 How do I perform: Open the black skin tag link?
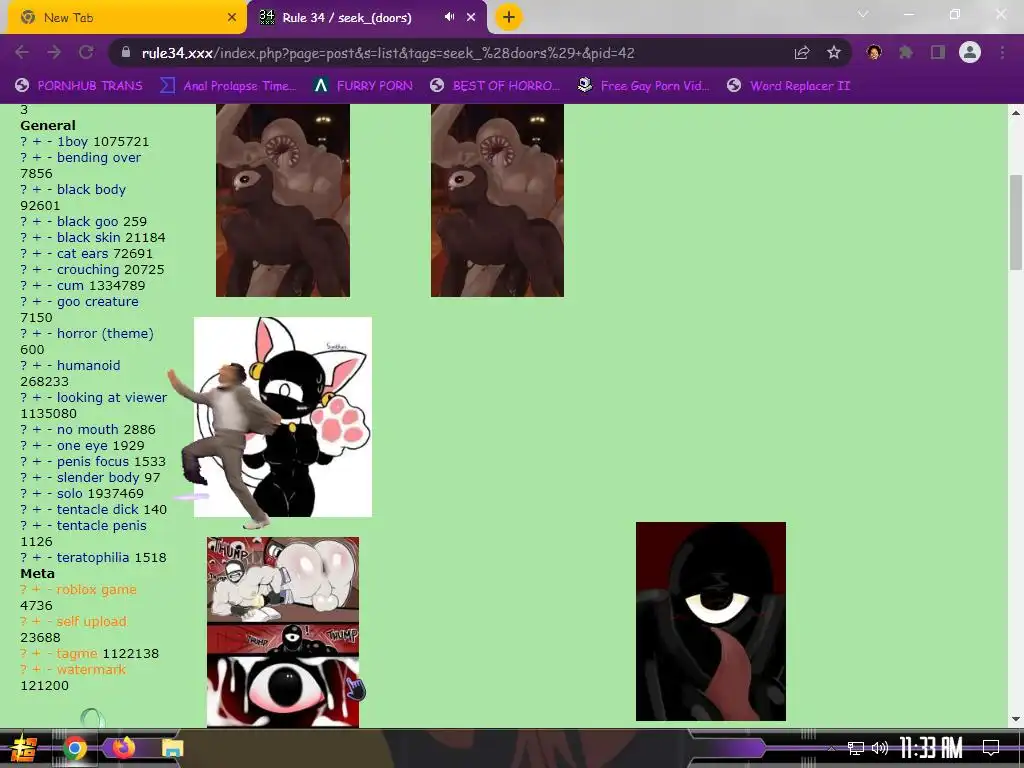(x=88, y=238)
